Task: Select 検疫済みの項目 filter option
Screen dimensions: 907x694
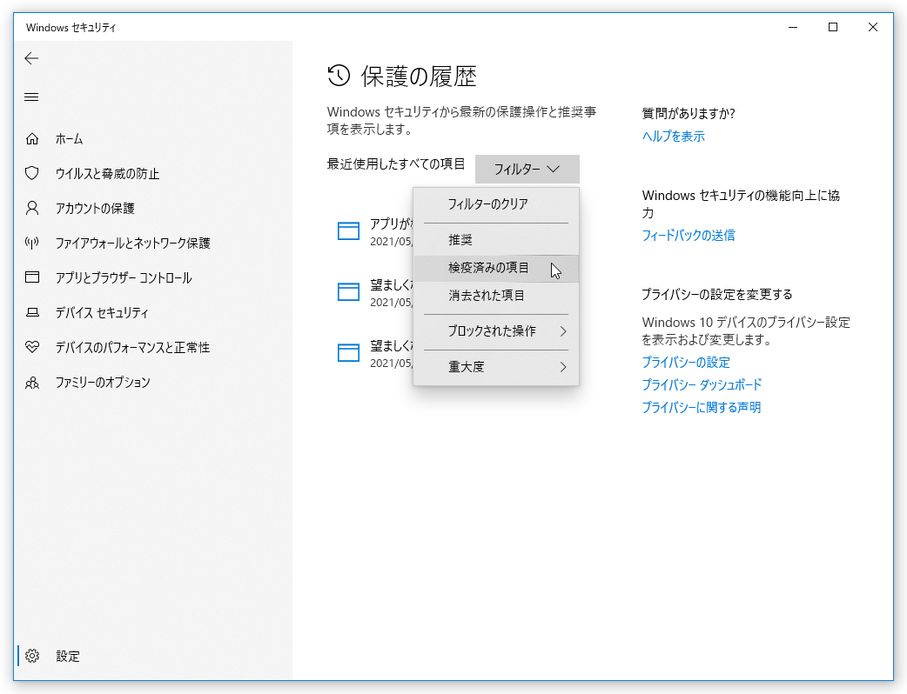Action: (496, 268)
